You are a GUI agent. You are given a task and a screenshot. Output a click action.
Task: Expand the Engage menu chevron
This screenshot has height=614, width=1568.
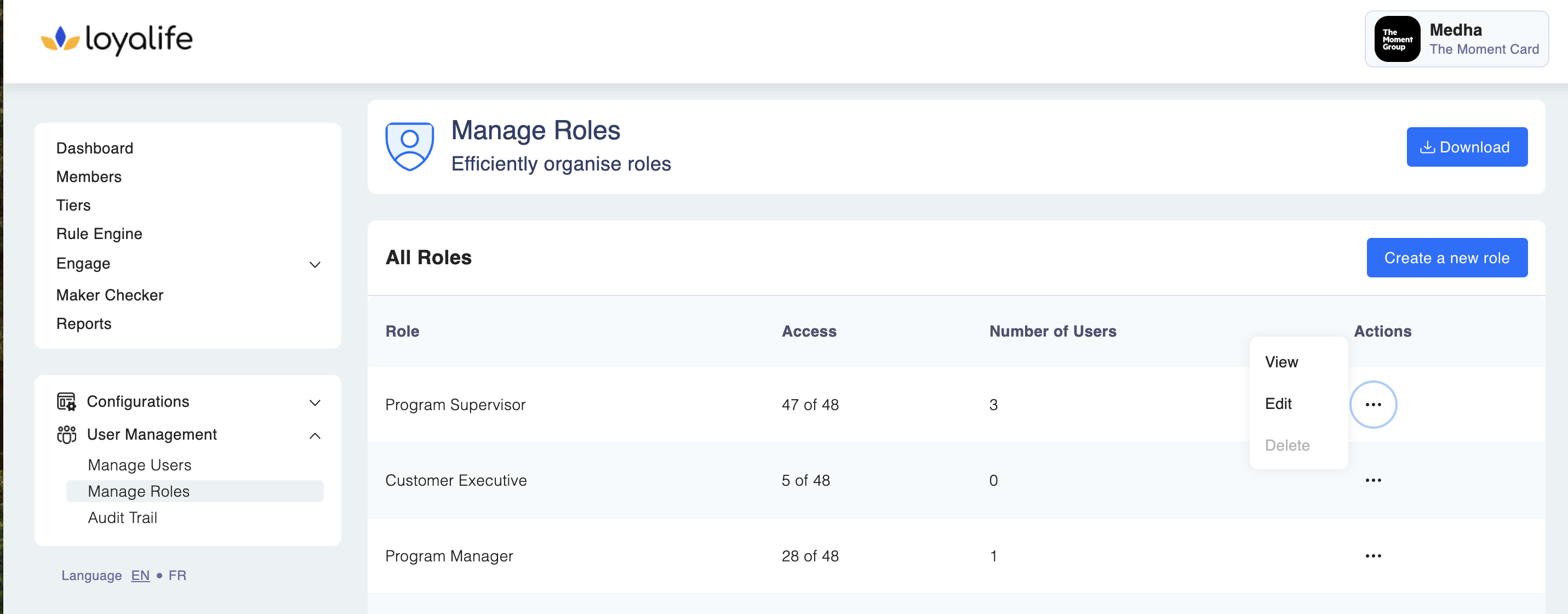[x=314, y=264]
